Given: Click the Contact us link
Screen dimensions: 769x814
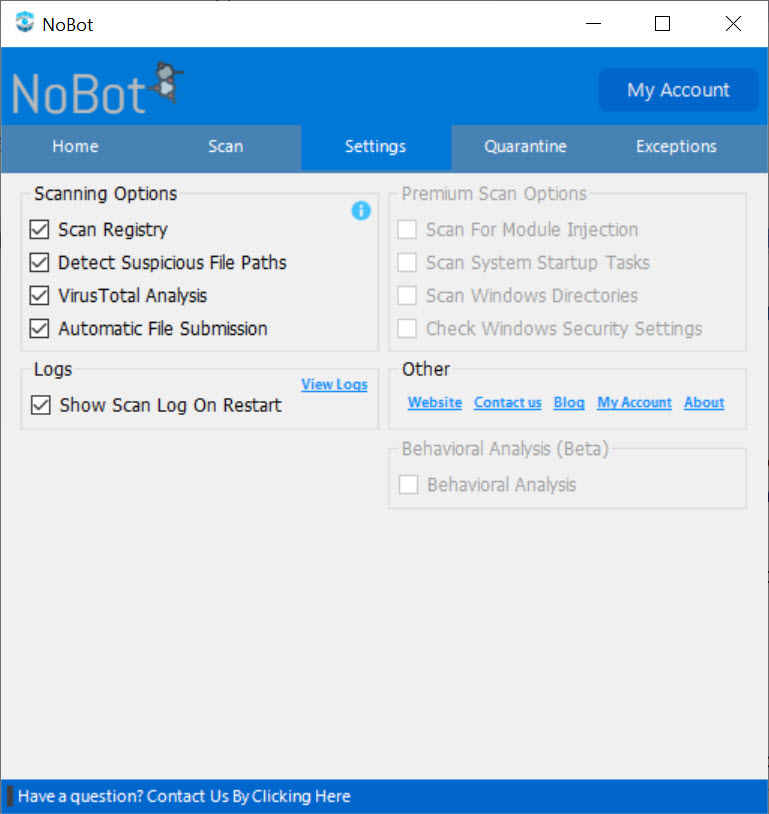Looking at the screenshot, I should point(507,402).
